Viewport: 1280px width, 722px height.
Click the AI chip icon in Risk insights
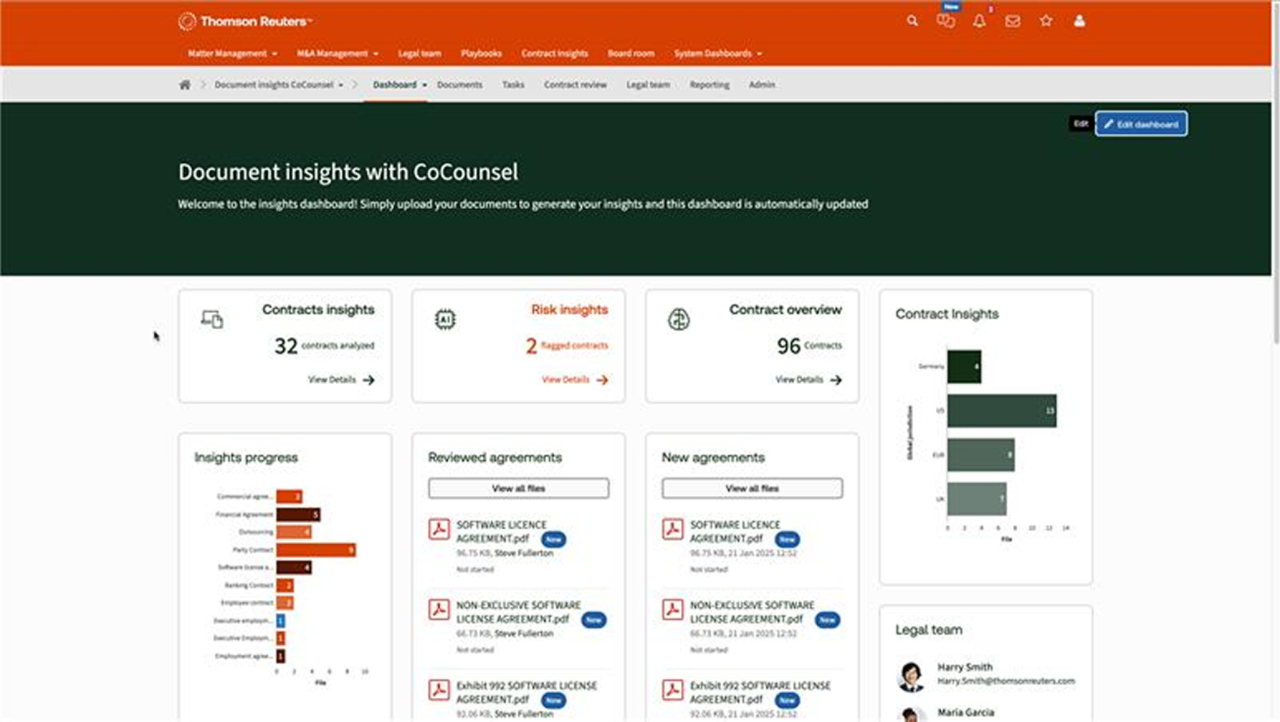click(445, 320)
